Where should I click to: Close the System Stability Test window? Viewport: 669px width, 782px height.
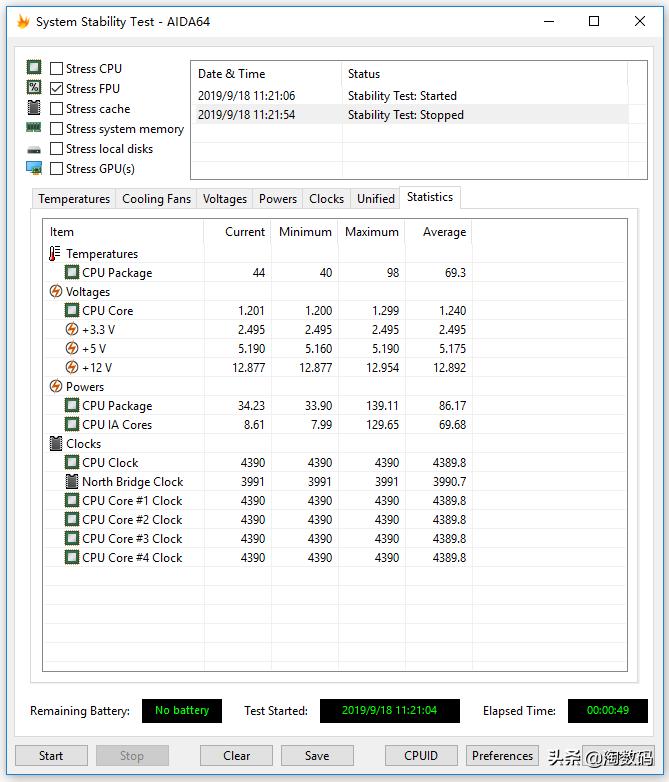(x=640, y=21)
